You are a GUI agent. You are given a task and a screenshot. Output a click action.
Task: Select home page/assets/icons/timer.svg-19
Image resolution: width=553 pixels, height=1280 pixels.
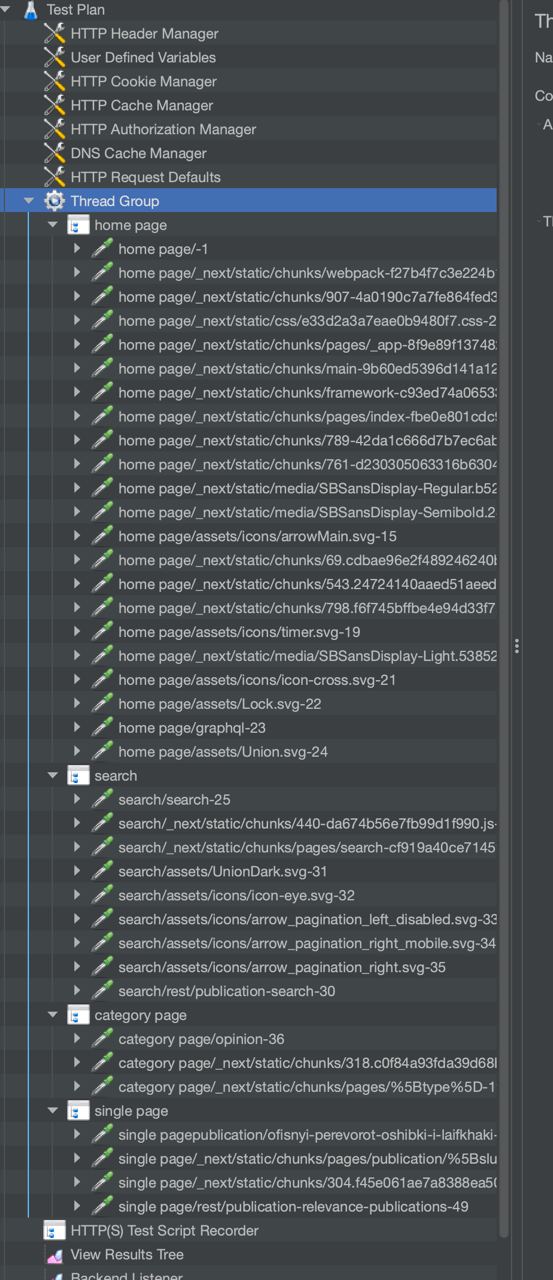point(239,632)
